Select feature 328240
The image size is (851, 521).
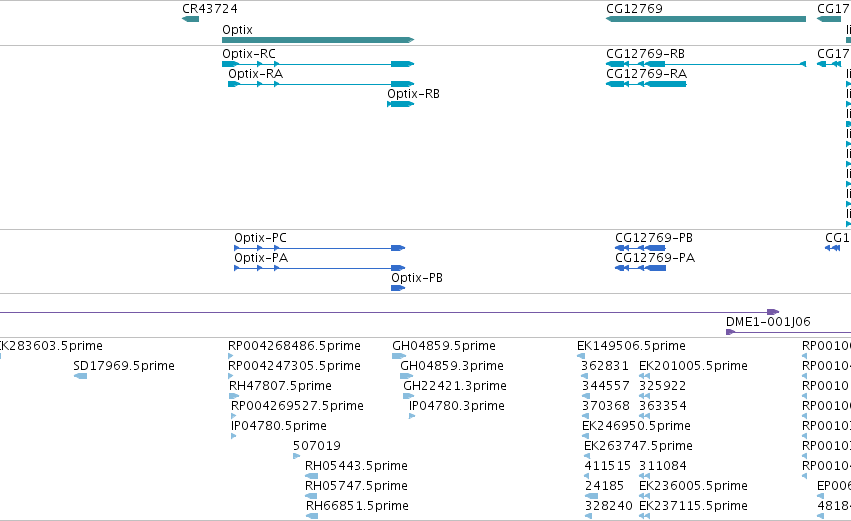point(589,517)
